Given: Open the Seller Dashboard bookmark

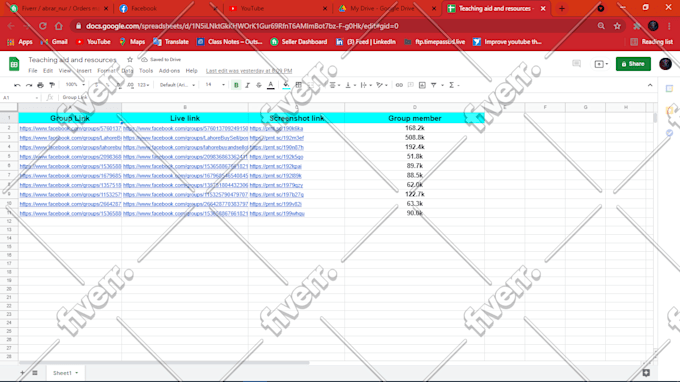Looking at the screenshot, I should click(299, 42).
